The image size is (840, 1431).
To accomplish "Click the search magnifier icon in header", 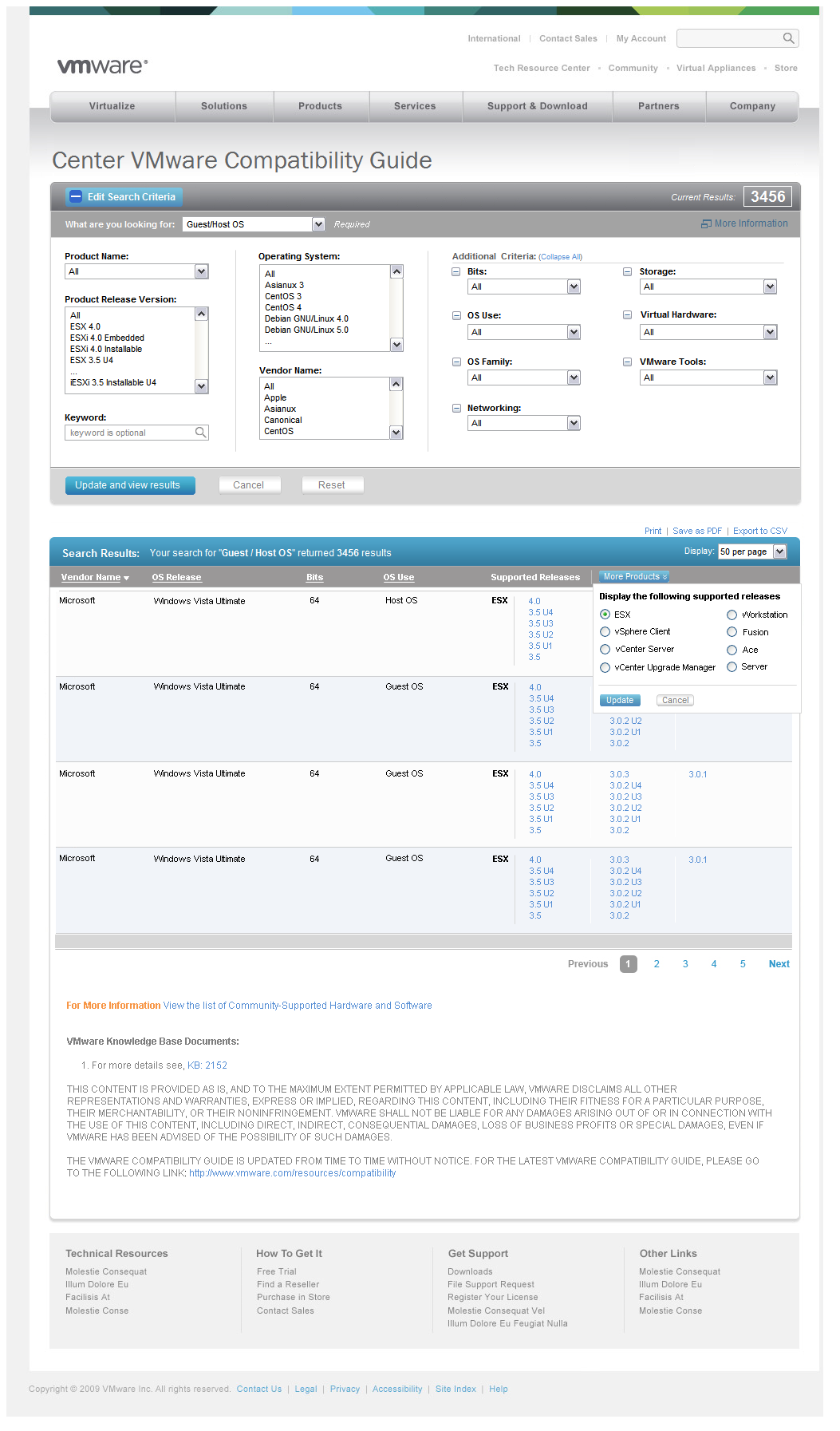I will click(x=788, y=38).
